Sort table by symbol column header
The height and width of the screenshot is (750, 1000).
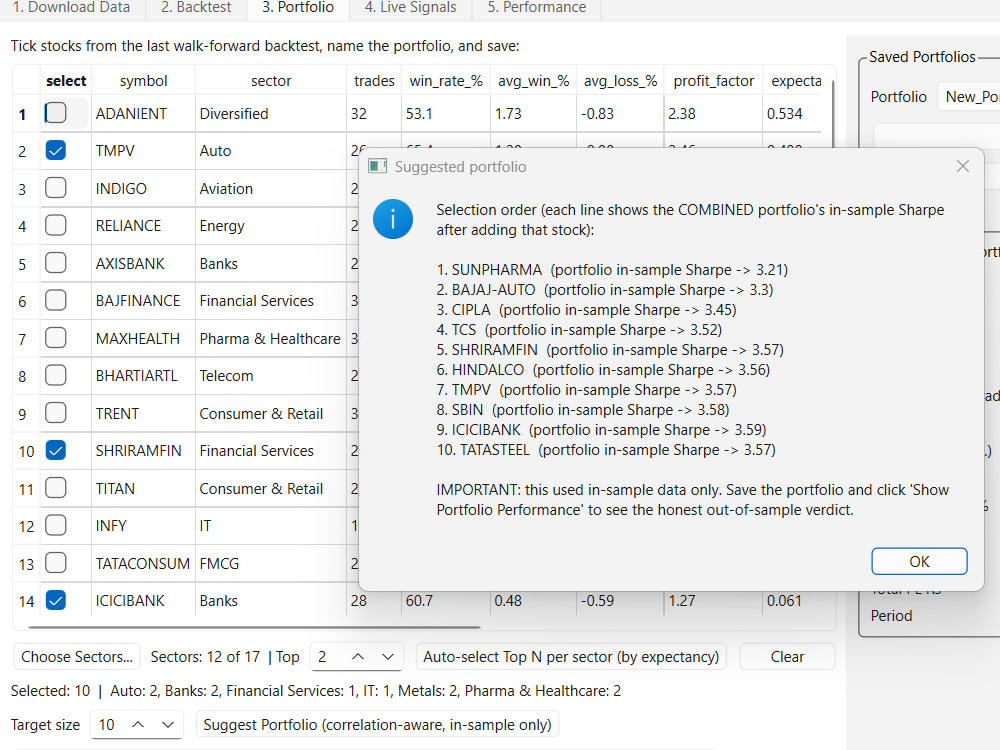143,81
